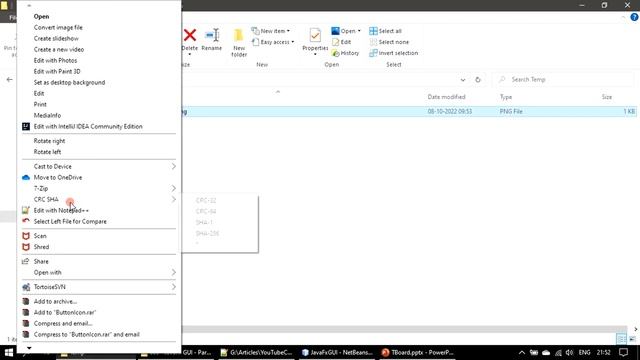Open TBoard.pptx PowerPoint from taskbar
The image size is (640, 360).
click(x=417, y=352)
